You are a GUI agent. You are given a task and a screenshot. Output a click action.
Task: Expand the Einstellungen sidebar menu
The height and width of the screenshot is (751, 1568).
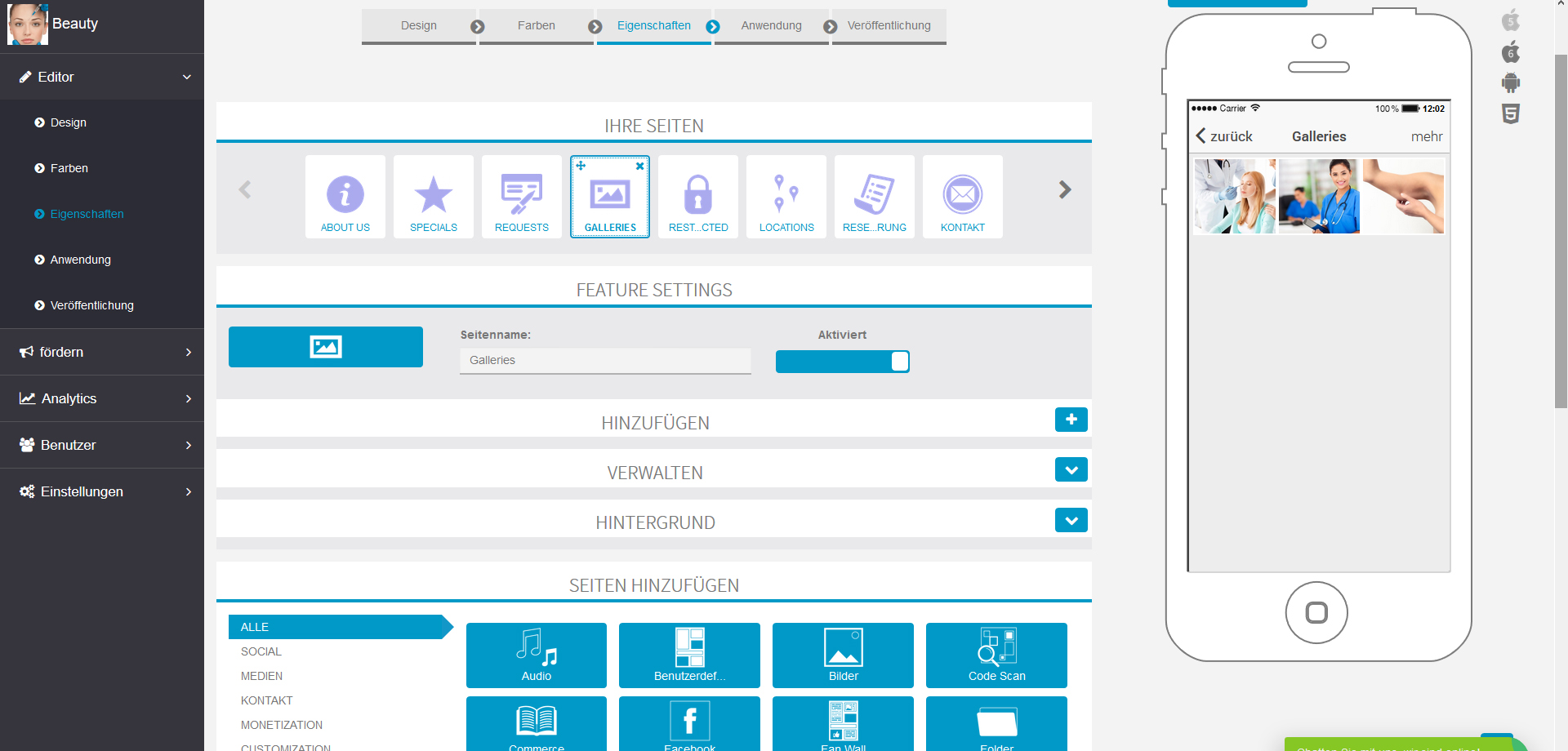click(x=102, y=491)
